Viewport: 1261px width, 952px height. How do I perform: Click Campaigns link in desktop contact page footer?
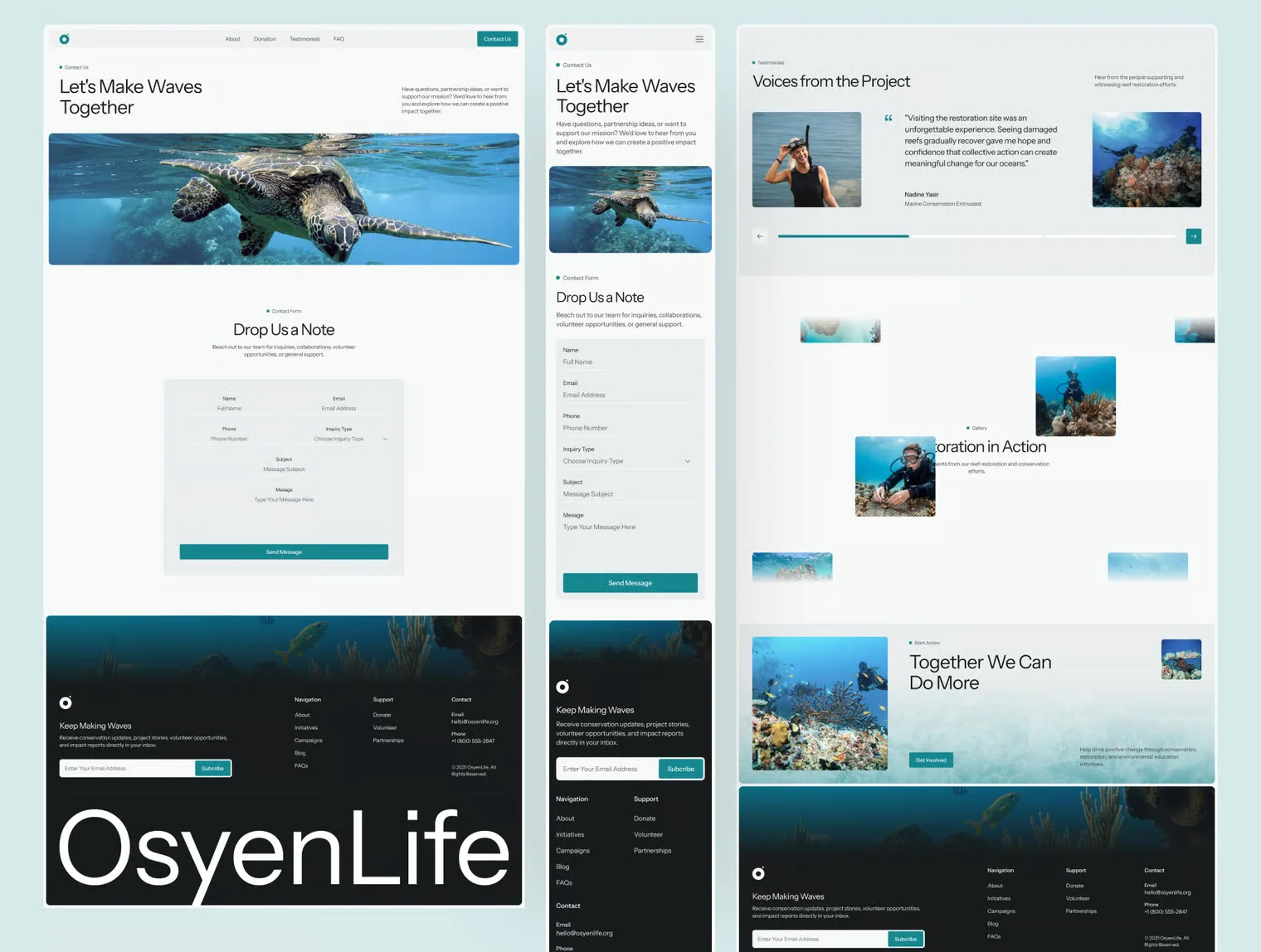309,741
